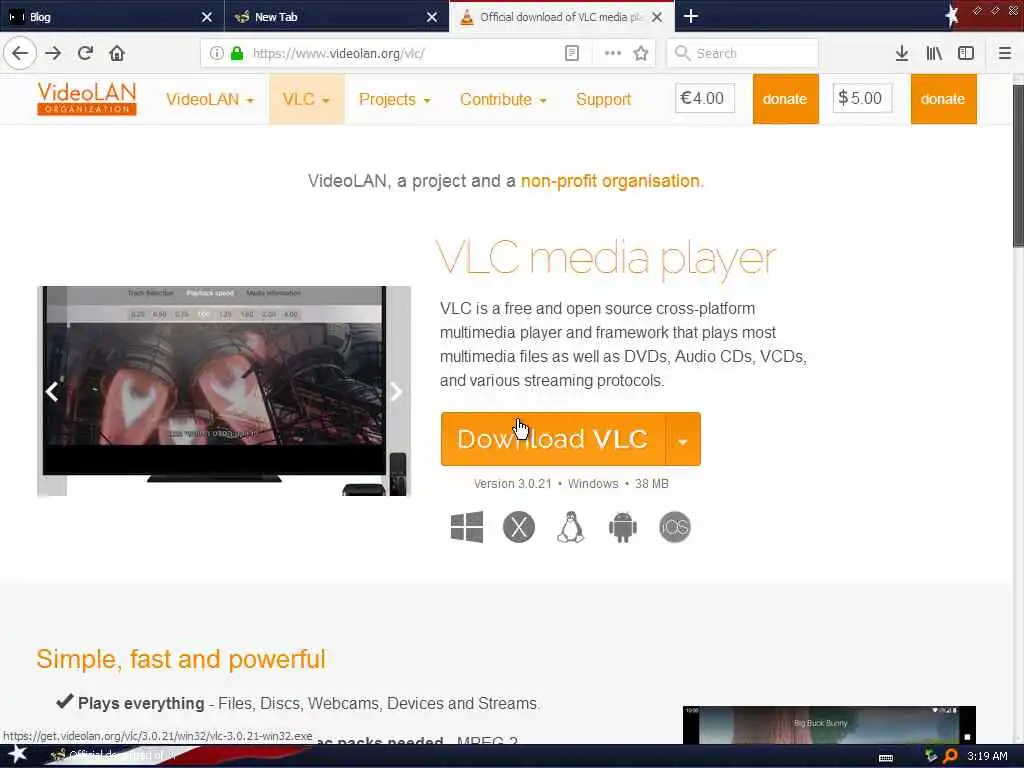
Task: Expand the Contribute navigation dropdown
Action: tap(503, 99)
